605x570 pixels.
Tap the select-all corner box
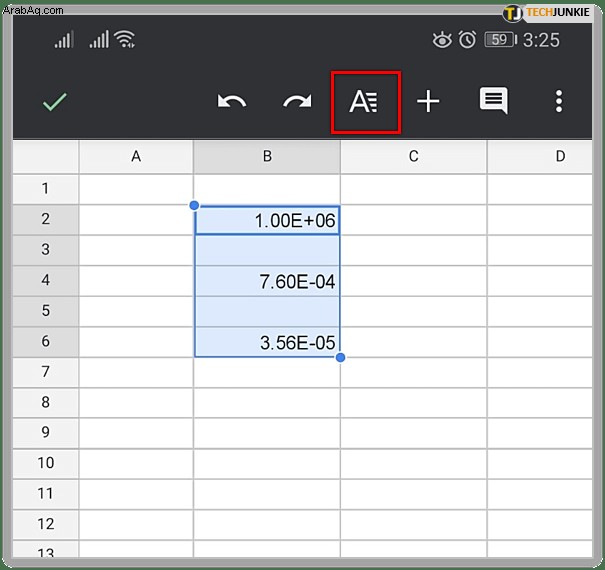[46, 157]
